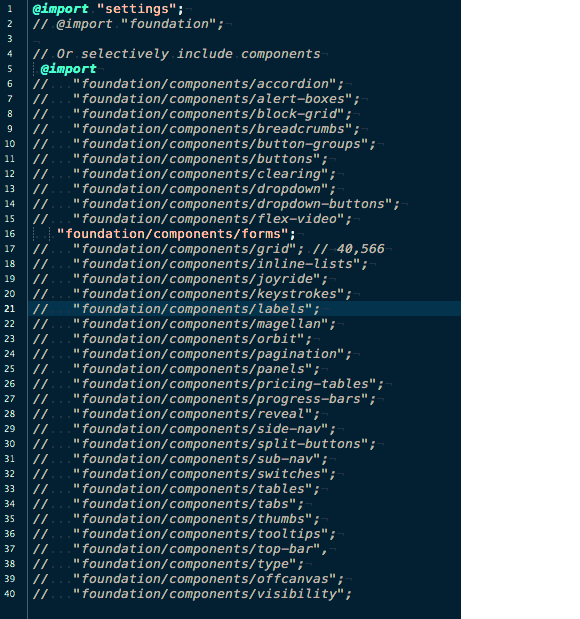Click the @import keyword on line 5
Screen dimensions: 580x619
click(x=69, y=69)
